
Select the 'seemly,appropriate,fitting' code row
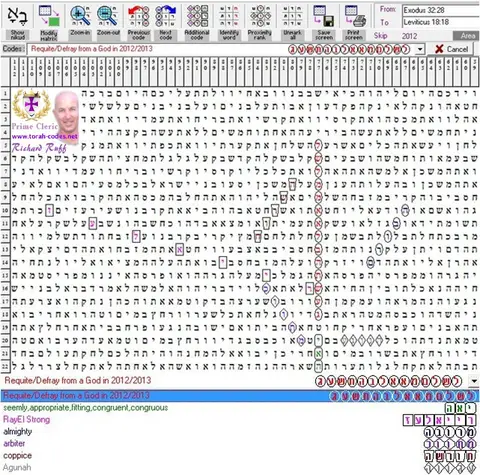coord(240,408)
